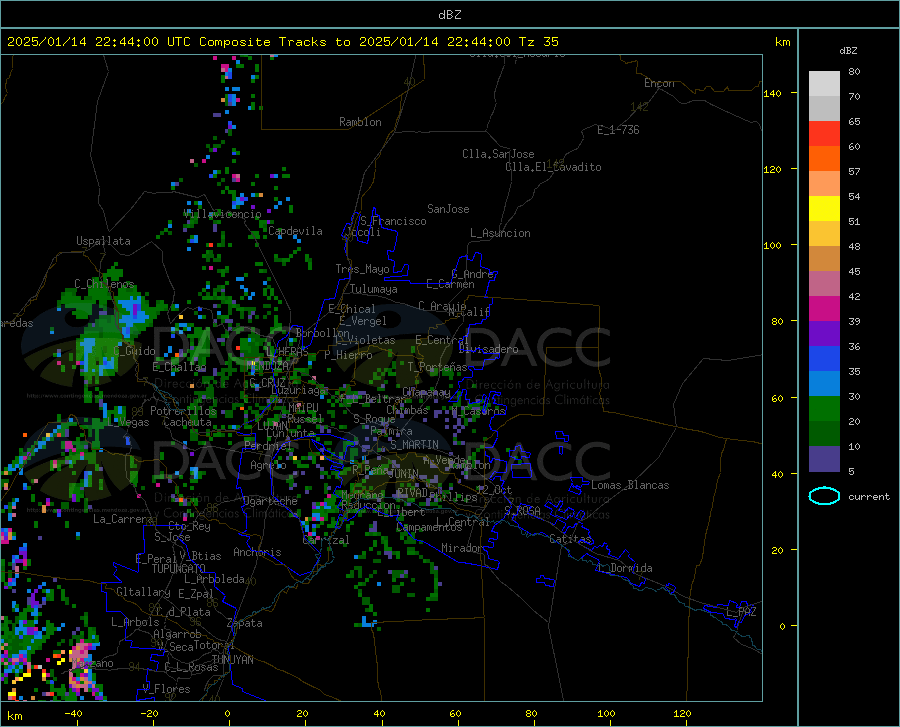Click the E_Vergel place label
The width and height of the screenshot is (900, 727).
363,321
